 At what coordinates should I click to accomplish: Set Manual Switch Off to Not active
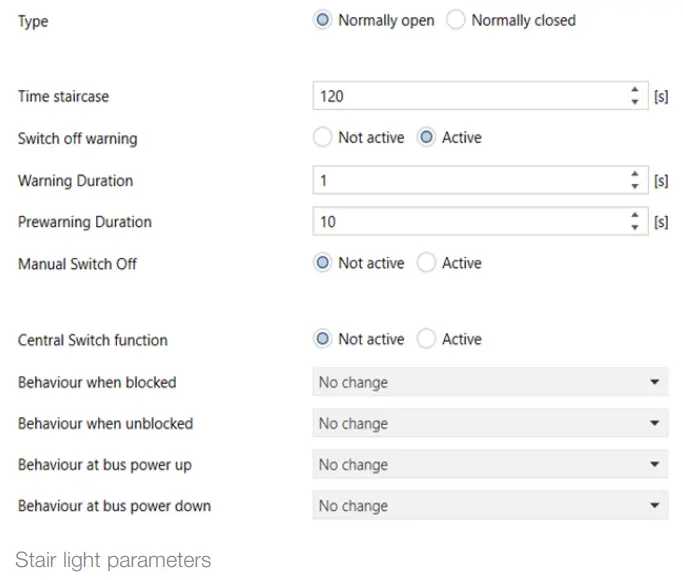coord(323,263)
